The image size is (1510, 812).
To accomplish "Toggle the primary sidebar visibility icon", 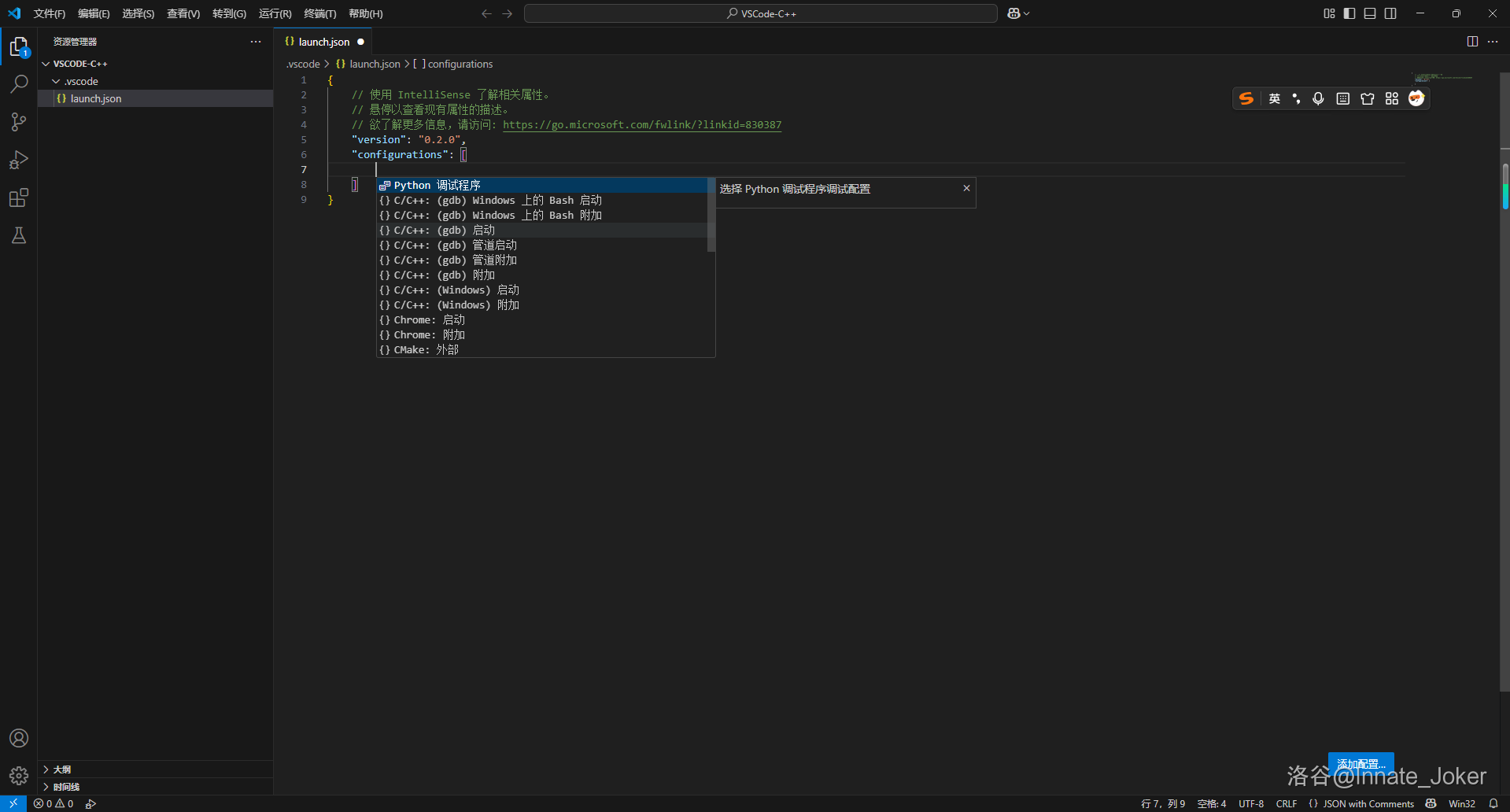I will coord(1349,13).
